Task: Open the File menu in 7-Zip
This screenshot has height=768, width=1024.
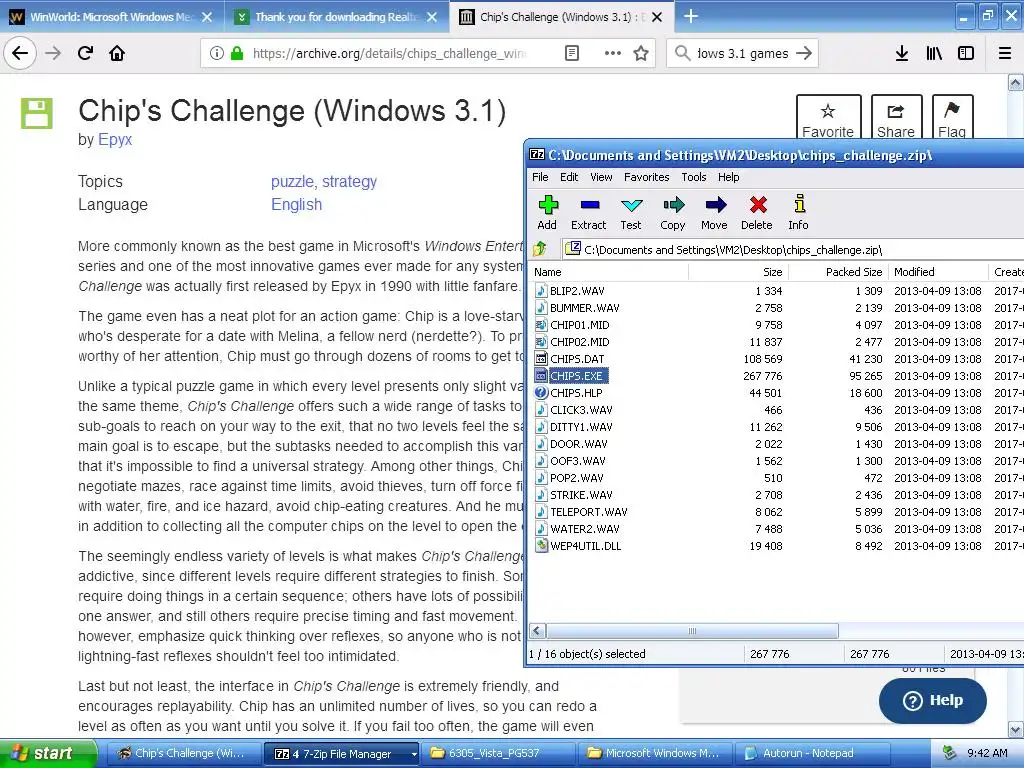Action: (x=540, y=177)
